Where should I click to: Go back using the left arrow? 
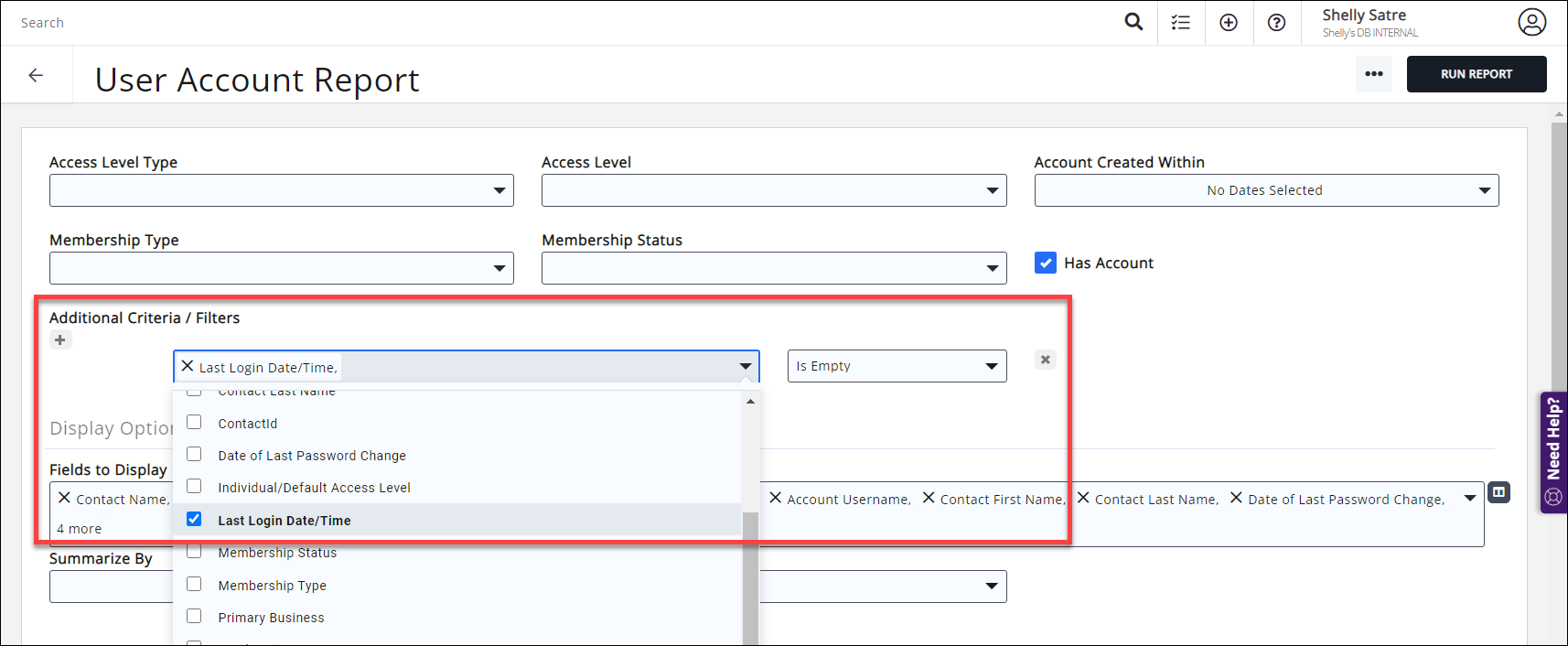(36, 75)
